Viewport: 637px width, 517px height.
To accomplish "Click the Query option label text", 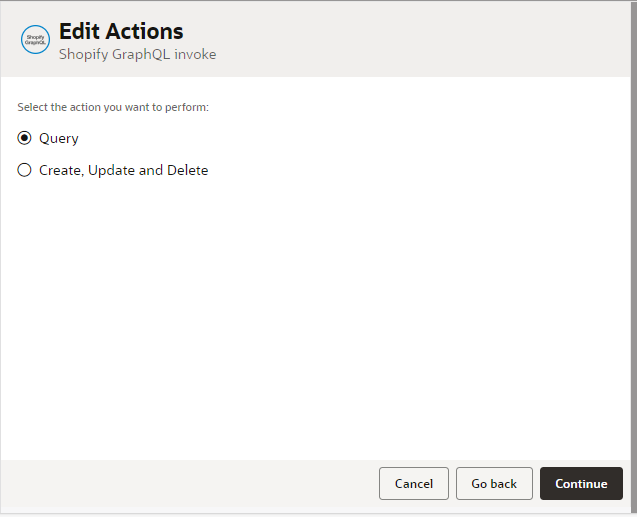I will [x=59, y=138].
